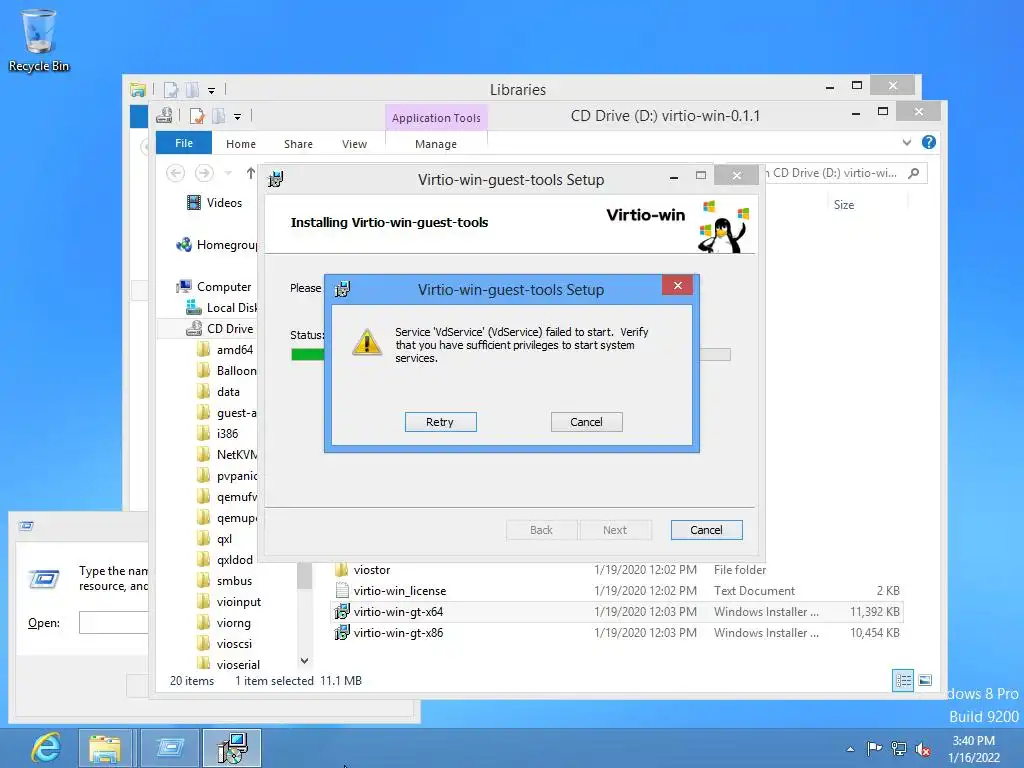
Task: Click the navigation pane scroll down arrow
Action: point(304,661)
